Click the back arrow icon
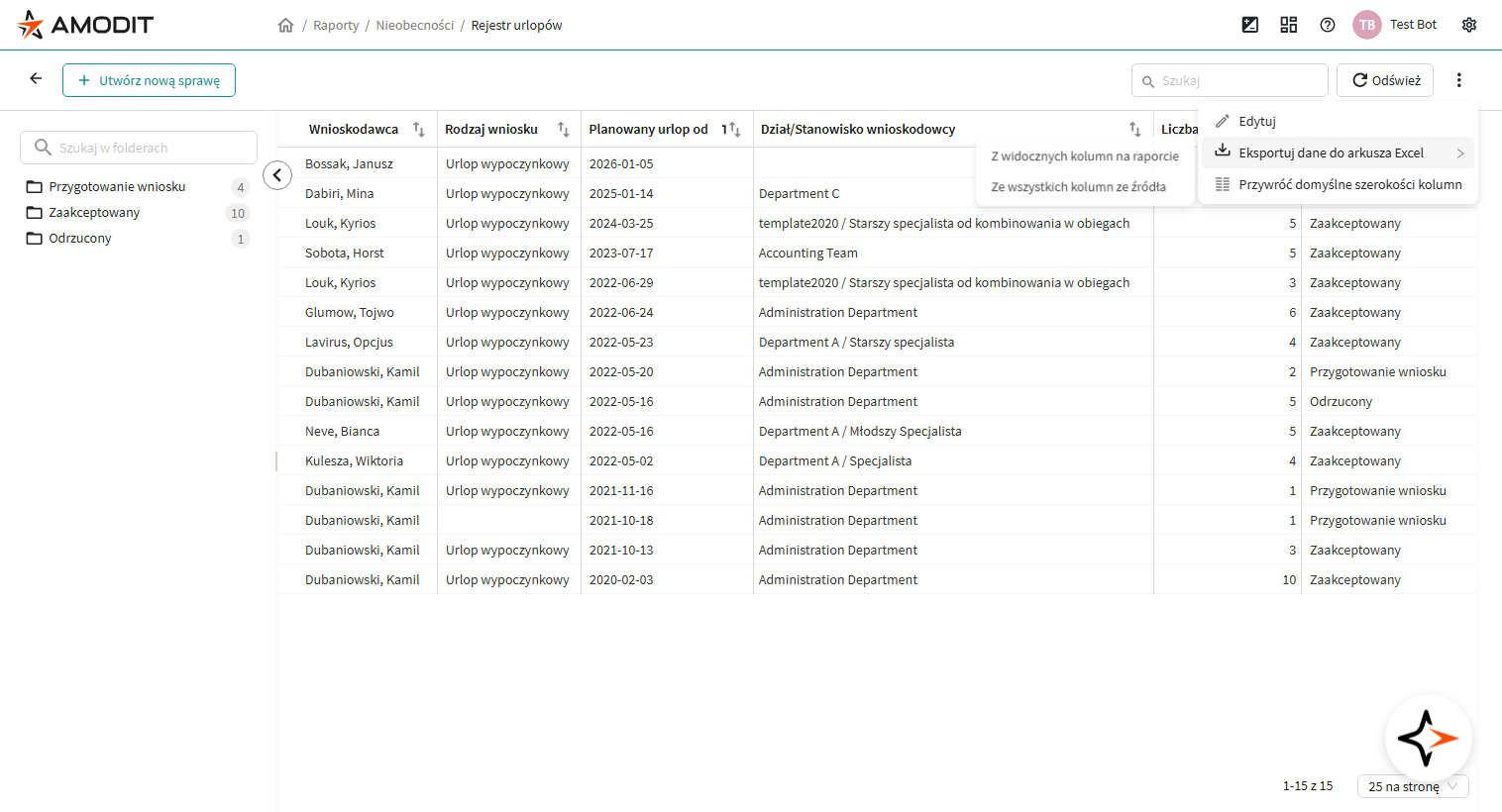This screenshot has width=1502, height=812. pyautogui.click(x=36, y=79)
